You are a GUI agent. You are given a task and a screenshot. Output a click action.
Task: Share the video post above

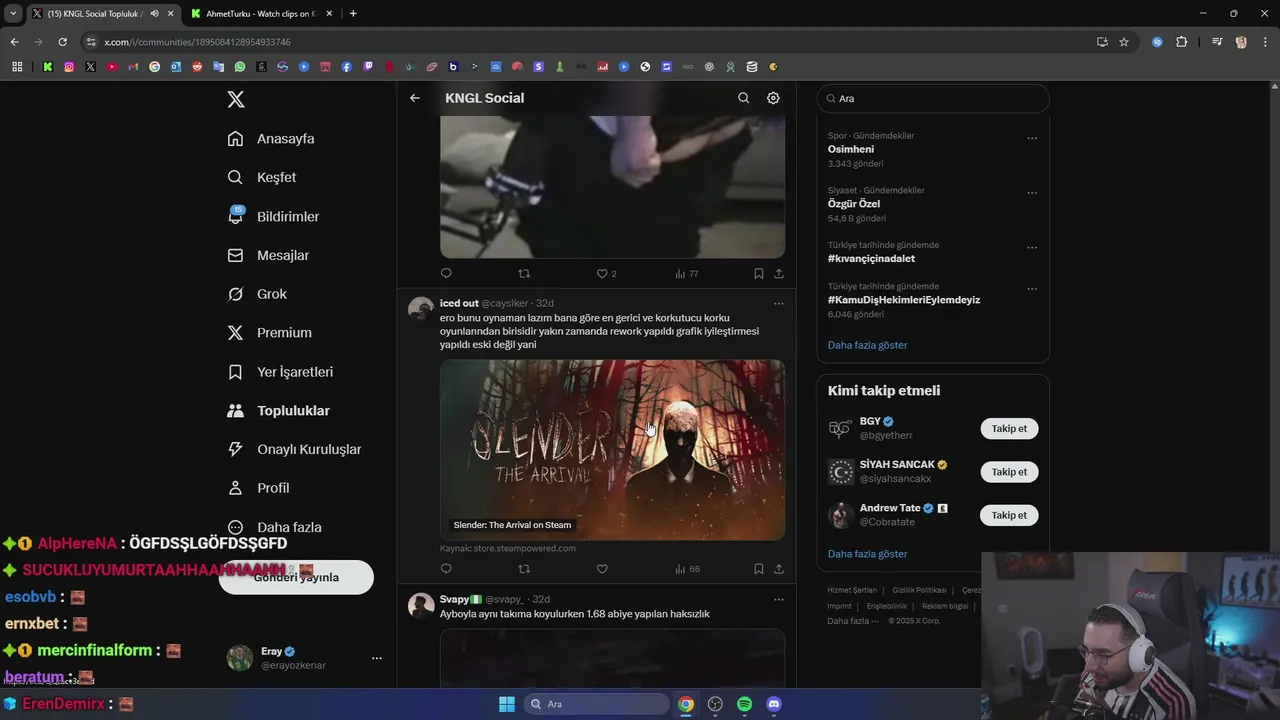click(x=779, y=273)
